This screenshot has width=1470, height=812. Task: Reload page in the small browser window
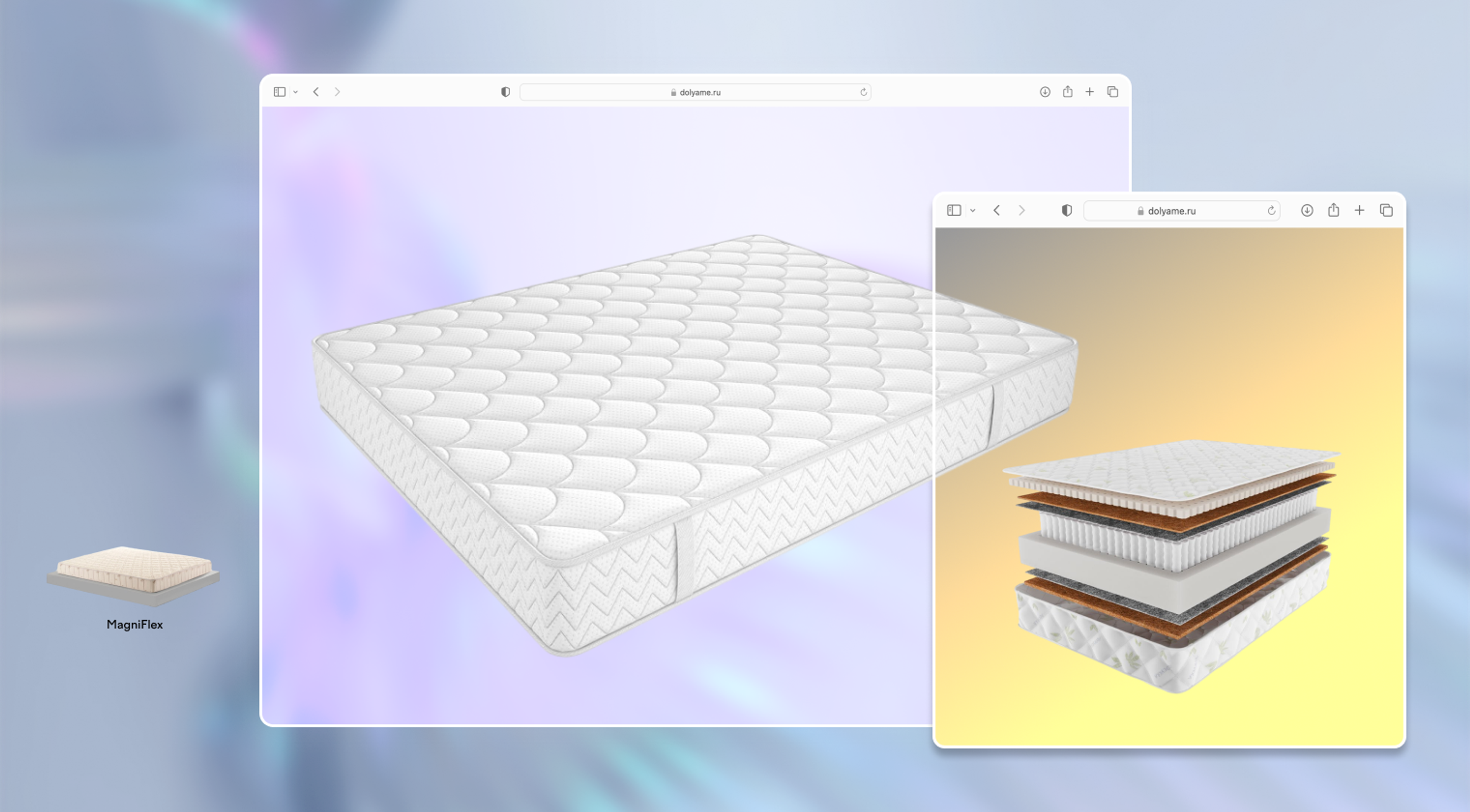click(x=1271, y=211)
